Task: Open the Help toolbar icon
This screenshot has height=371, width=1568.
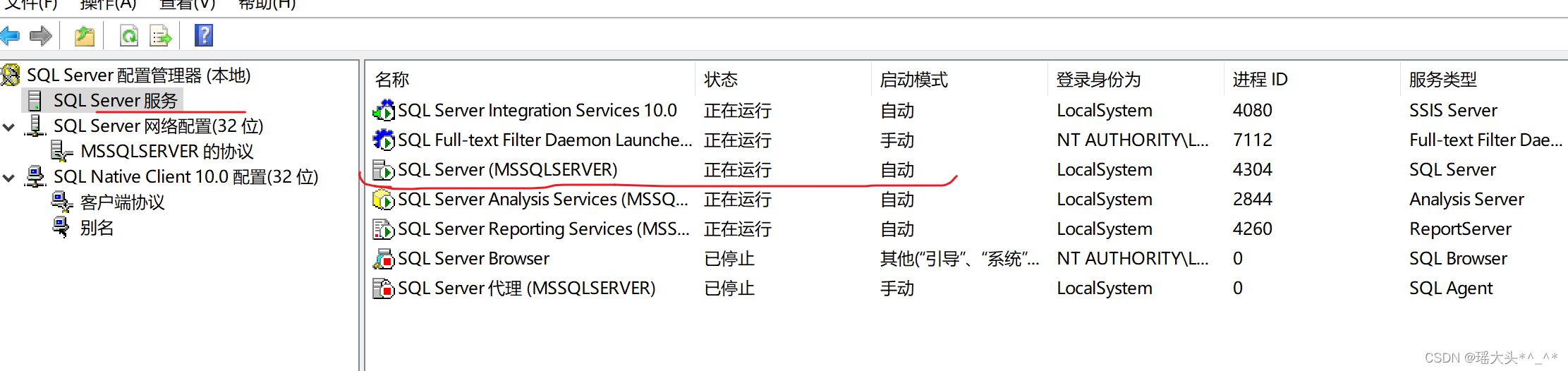Action: pyautogui.click(x=204, y=35)
